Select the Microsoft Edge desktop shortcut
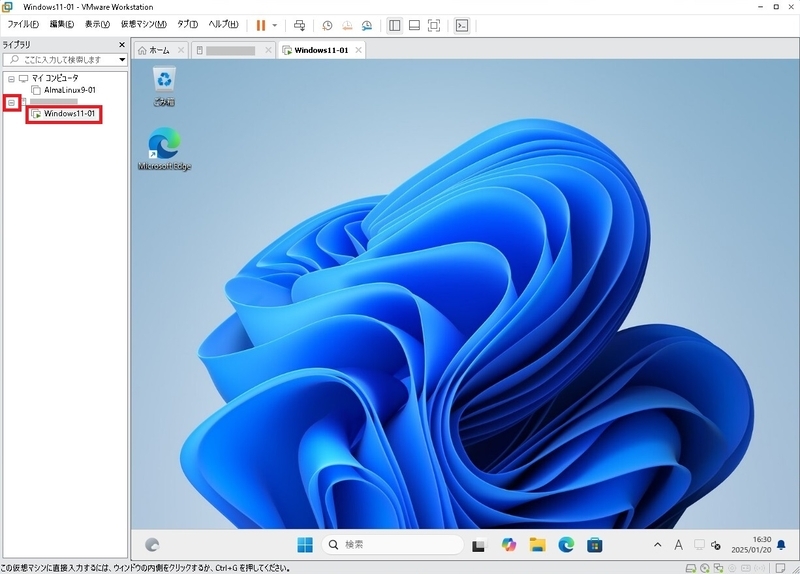 click(x=164, y=149)
